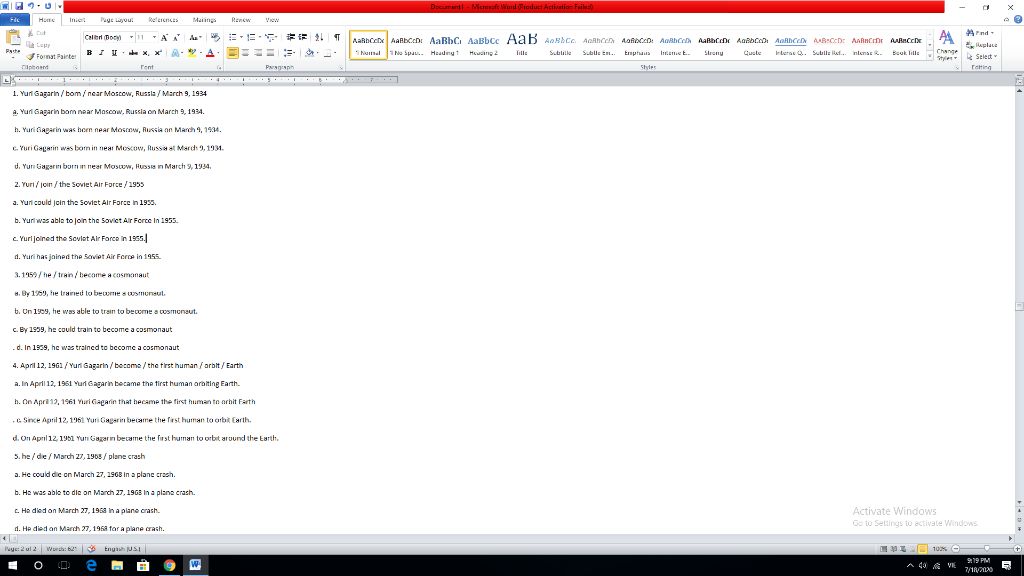Click the Format Painter tool
This screenshot has height=576, width=1024.
point(52,57)
